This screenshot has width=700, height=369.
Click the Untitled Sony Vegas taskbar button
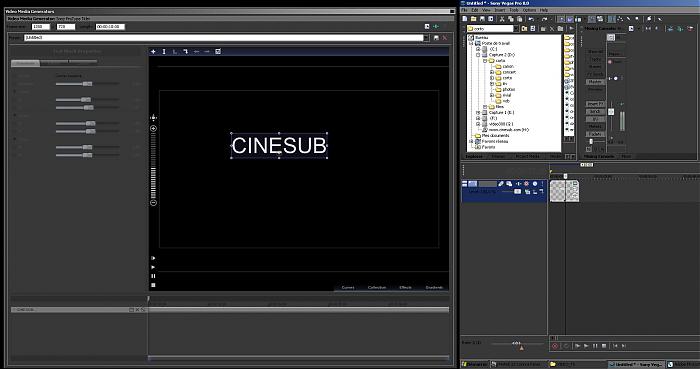(637, 365)
